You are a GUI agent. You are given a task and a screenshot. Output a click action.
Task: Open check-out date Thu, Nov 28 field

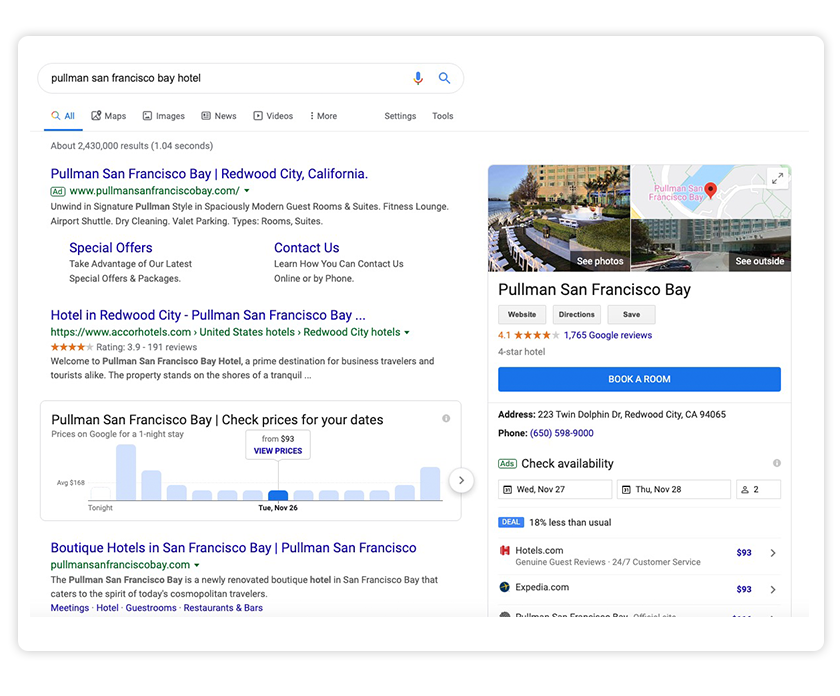674,489
